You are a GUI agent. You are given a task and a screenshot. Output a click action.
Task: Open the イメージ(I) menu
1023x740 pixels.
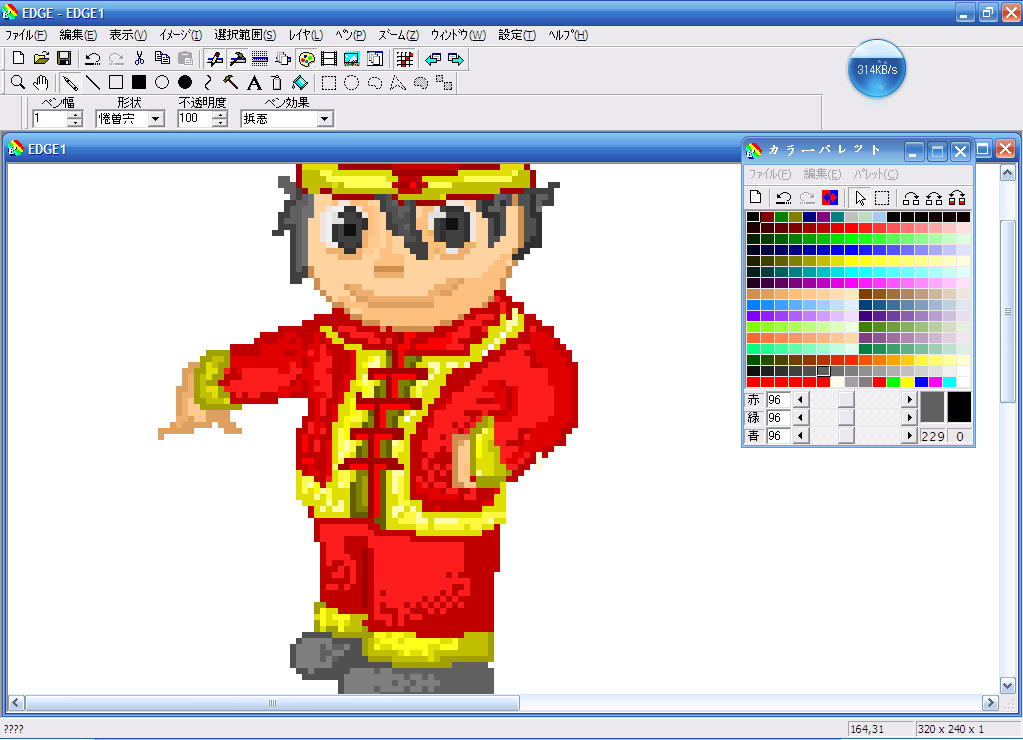[x=181, y=35]
